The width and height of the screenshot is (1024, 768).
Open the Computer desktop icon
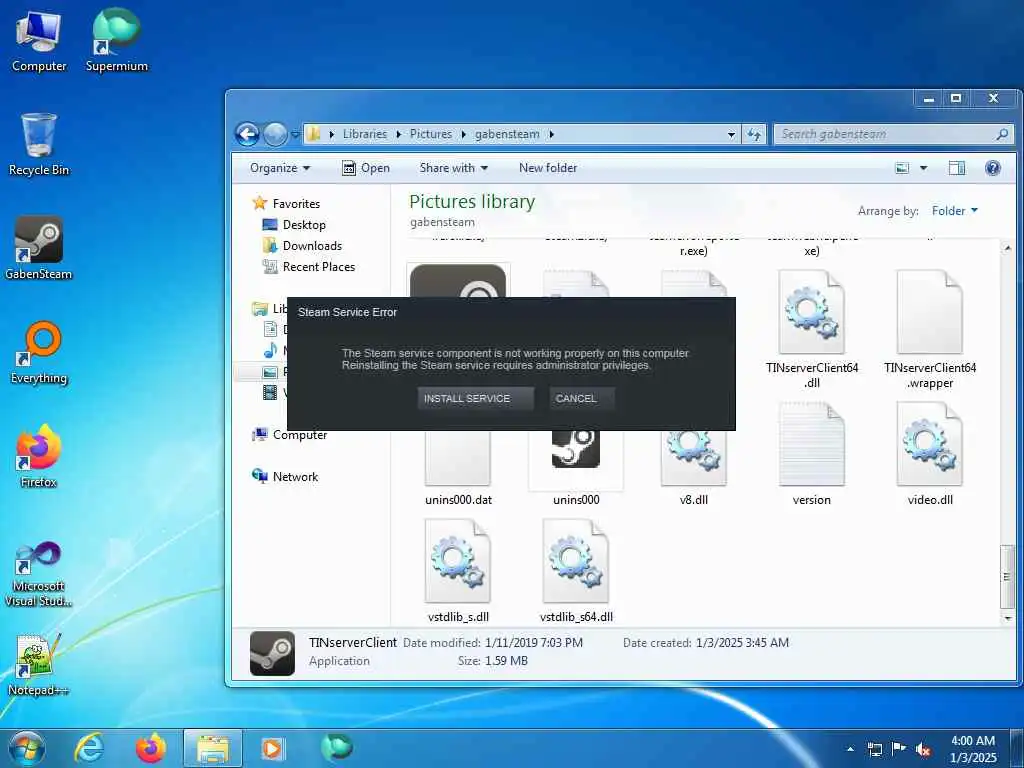tap(39, 41)
